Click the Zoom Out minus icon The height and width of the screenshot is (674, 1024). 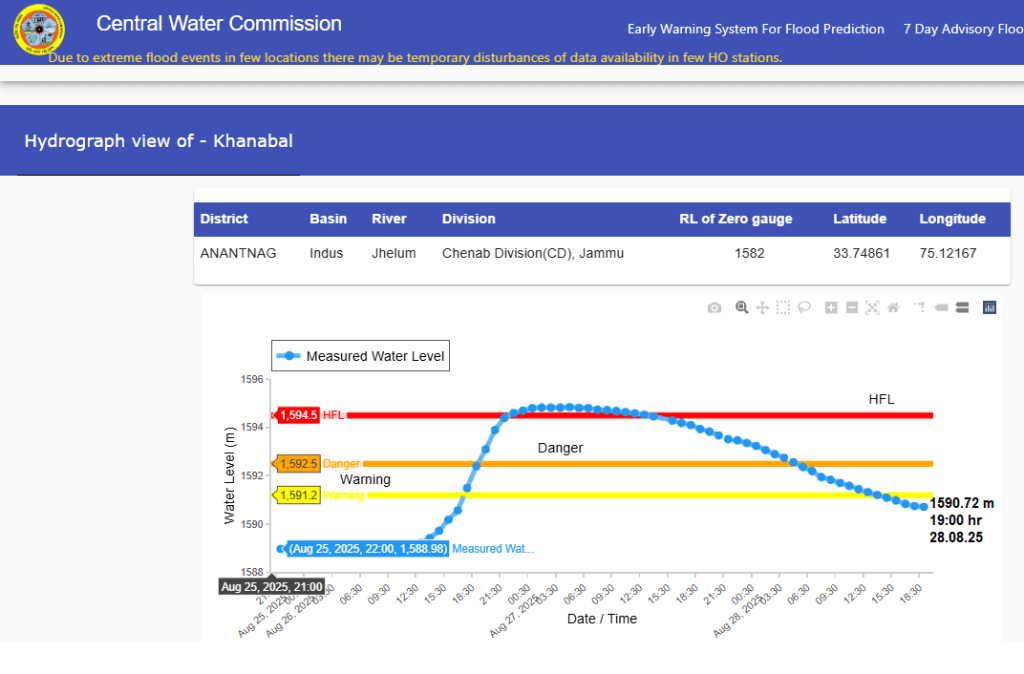click(x=852, y=308)
